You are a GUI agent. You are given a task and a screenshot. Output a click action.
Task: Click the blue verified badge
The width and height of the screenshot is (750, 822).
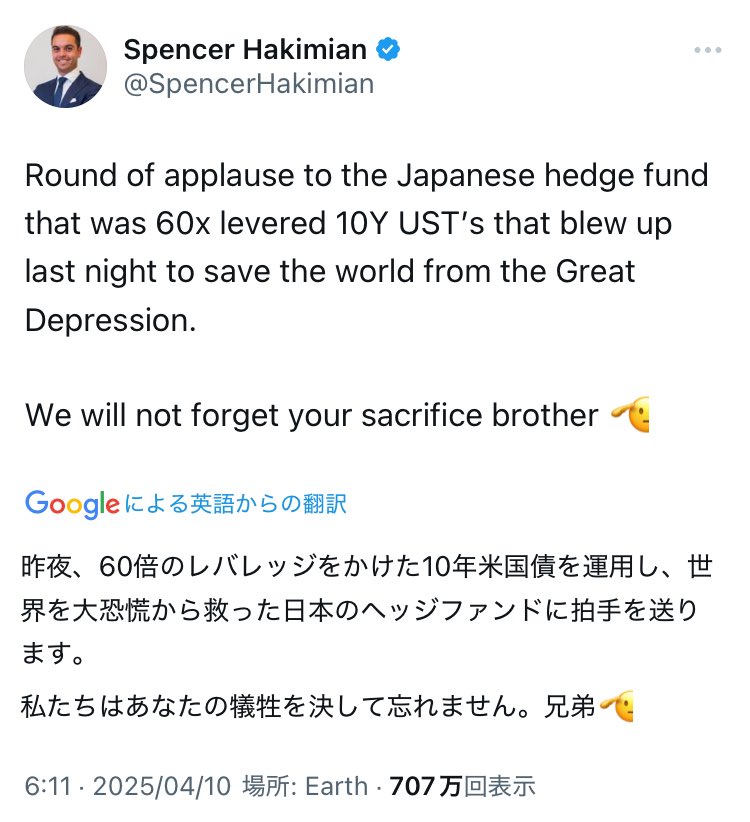pos(387,50)
